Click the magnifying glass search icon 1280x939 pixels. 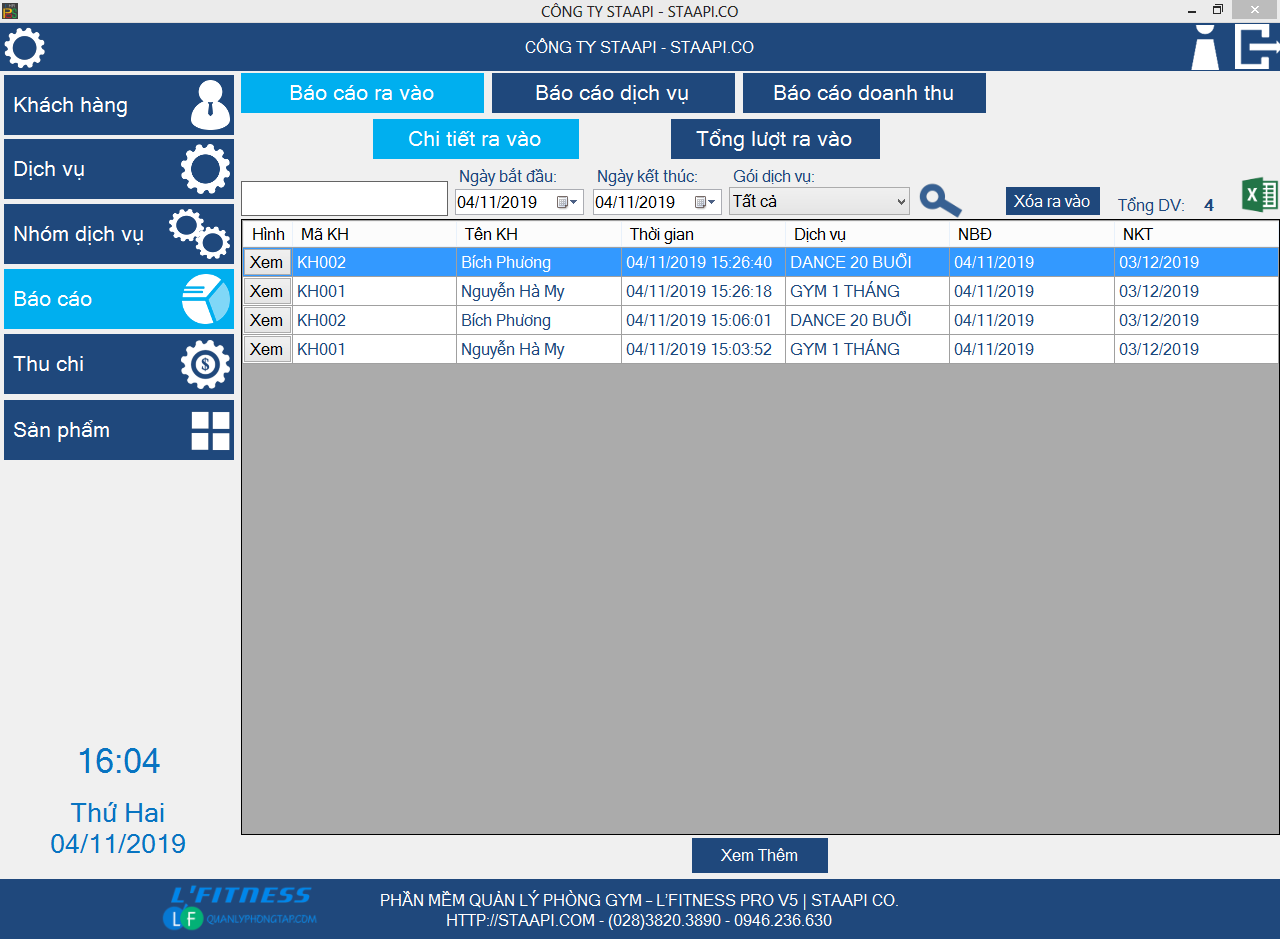940,201
